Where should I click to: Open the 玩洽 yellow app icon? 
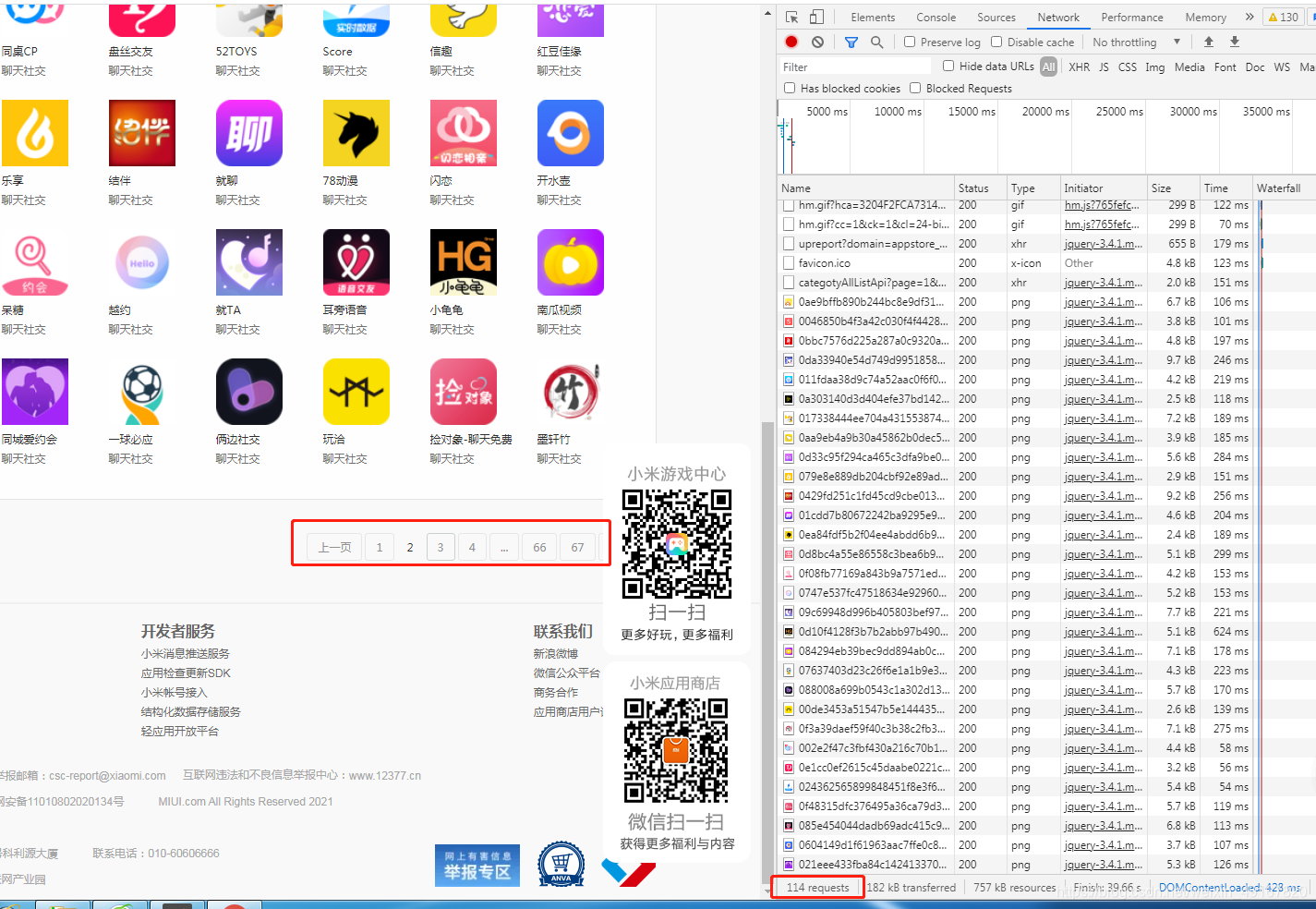[356, 392]
